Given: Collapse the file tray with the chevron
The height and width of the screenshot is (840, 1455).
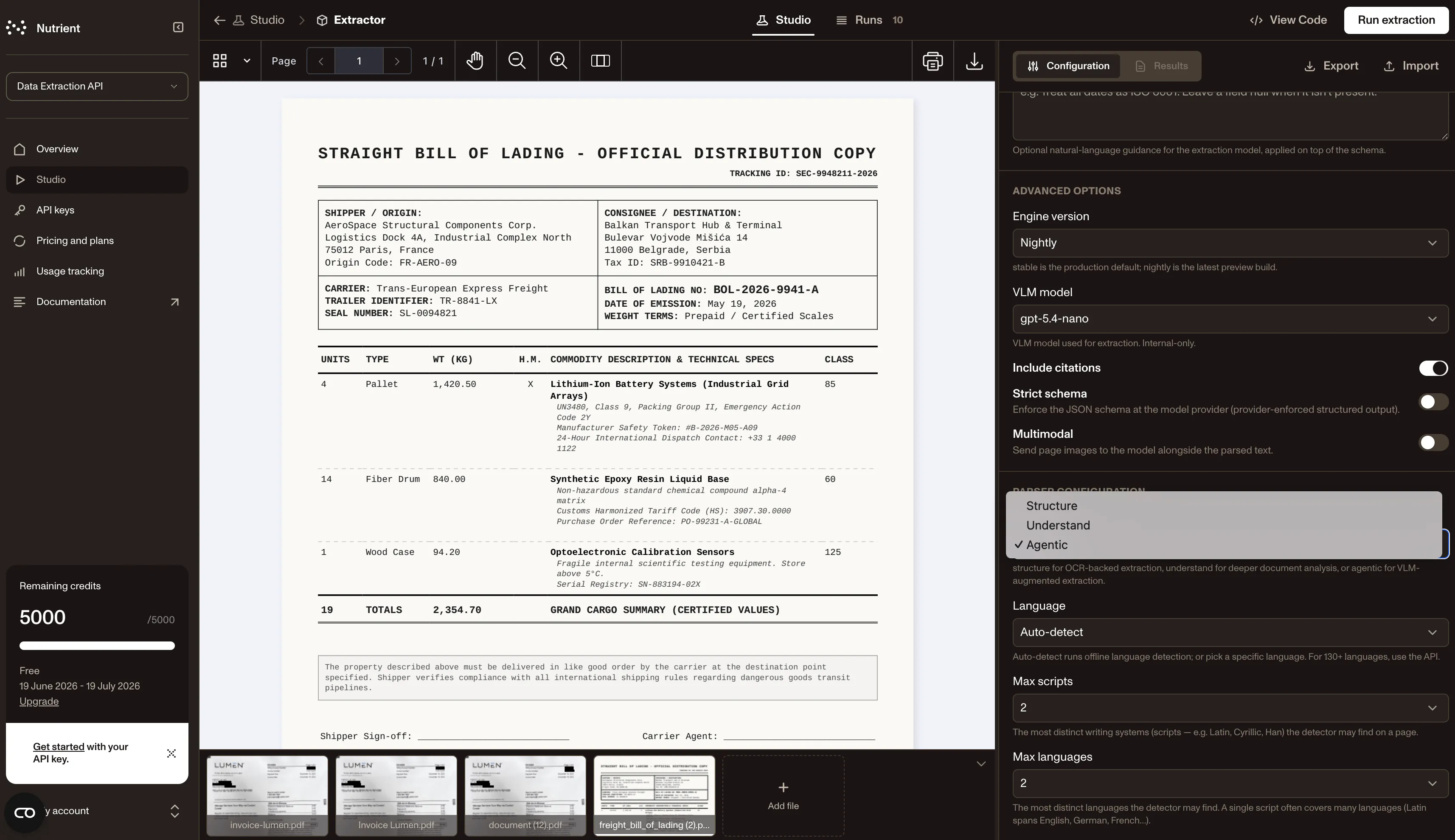Looking at the screenshot, I should (980, 764).
